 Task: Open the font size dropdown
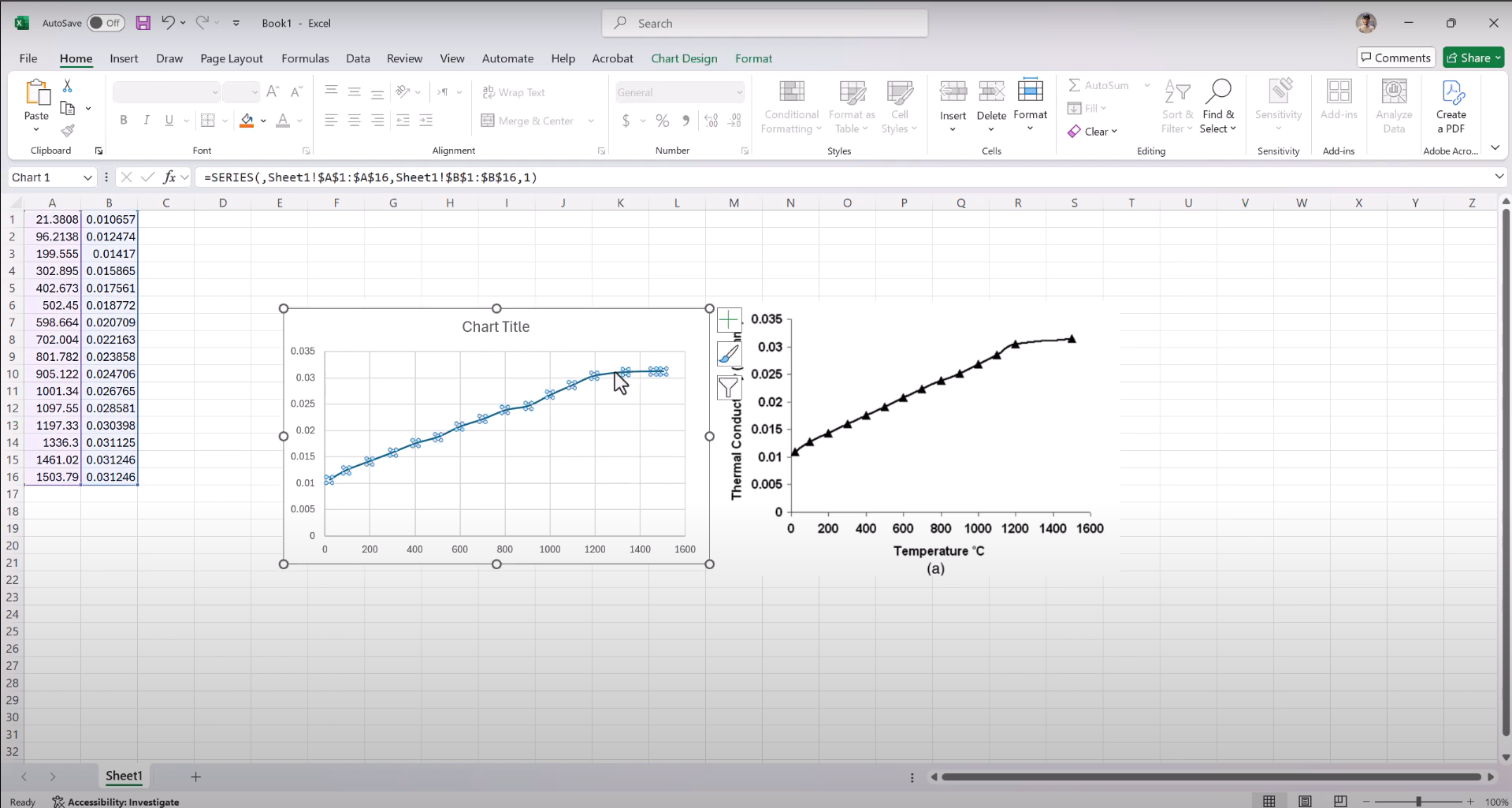254,91
